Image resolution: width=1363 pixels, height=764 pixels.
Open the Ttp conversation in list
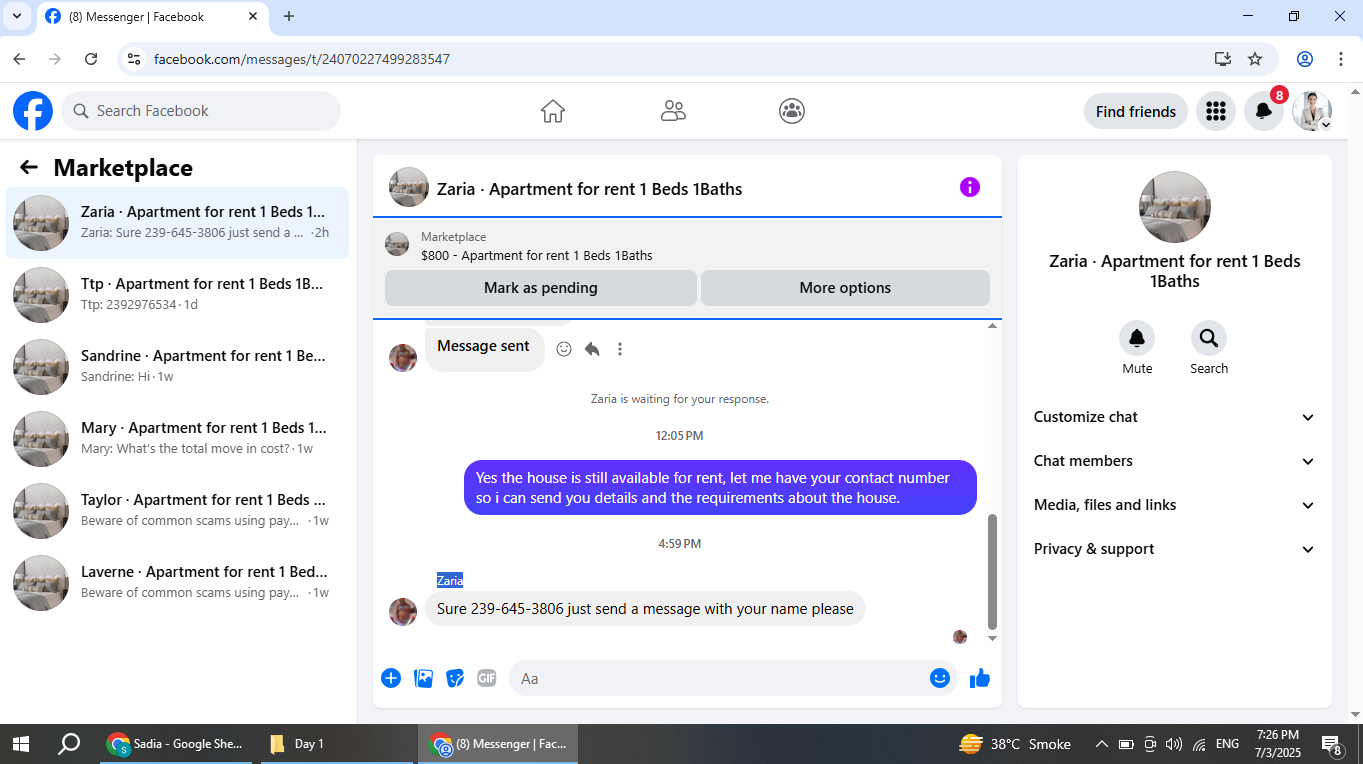[x=177, y=295]
